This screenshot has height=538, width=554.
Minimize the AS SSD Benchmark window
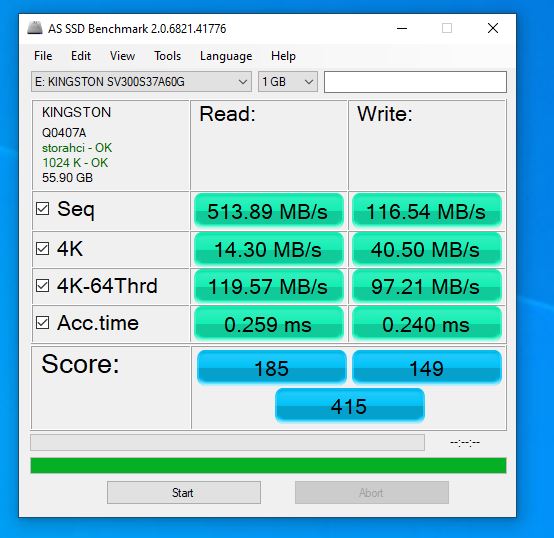point(402,28)
